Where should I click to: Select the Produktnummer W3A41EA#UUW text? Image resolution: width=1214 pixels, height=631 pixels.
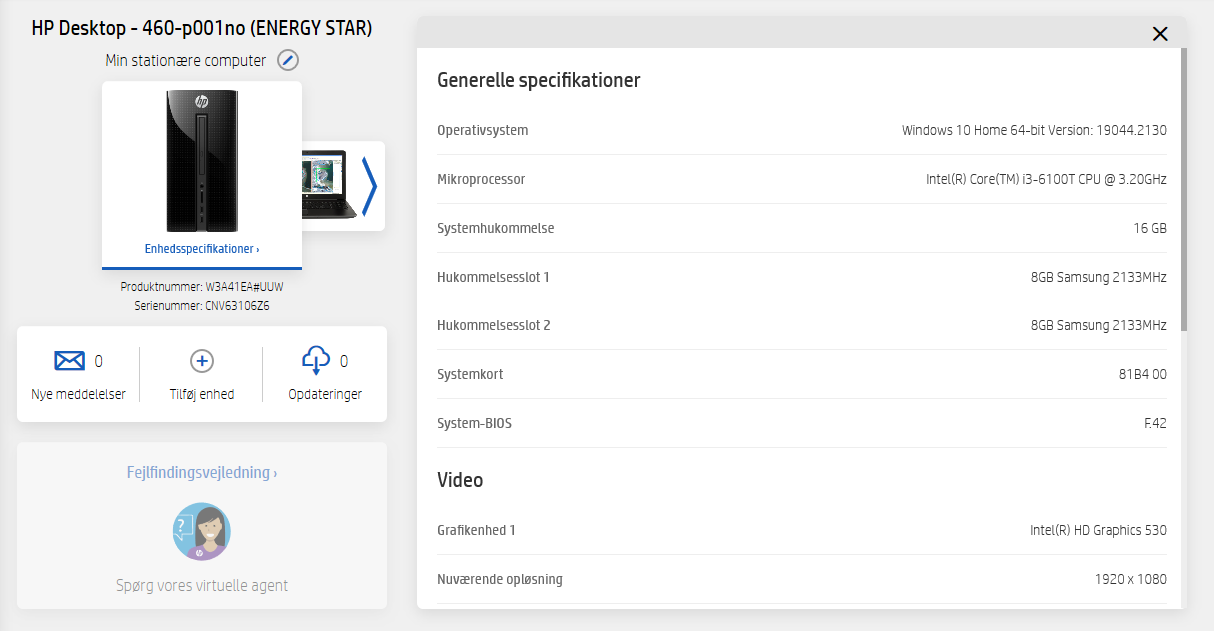[202, 287]
